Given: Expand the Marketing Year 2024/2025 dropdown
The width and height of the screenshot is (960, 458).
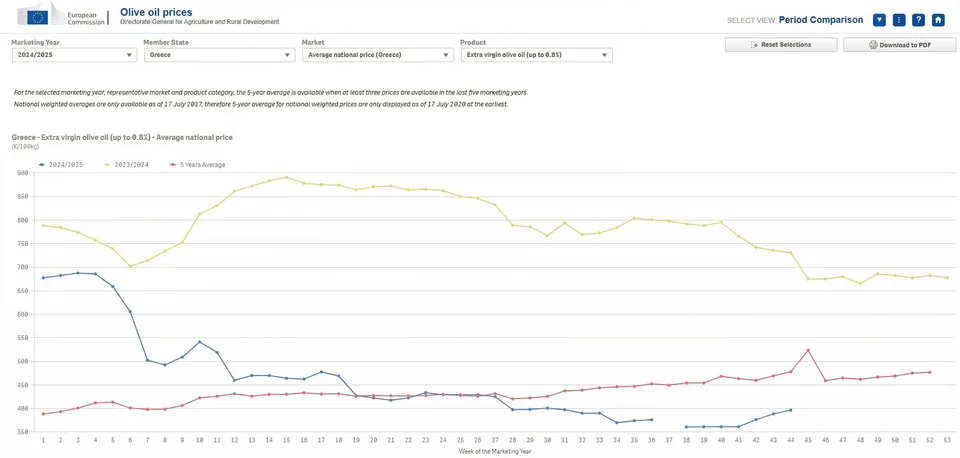Looking at the screenshot, I should pyautogui.click(x=73, y=55).
